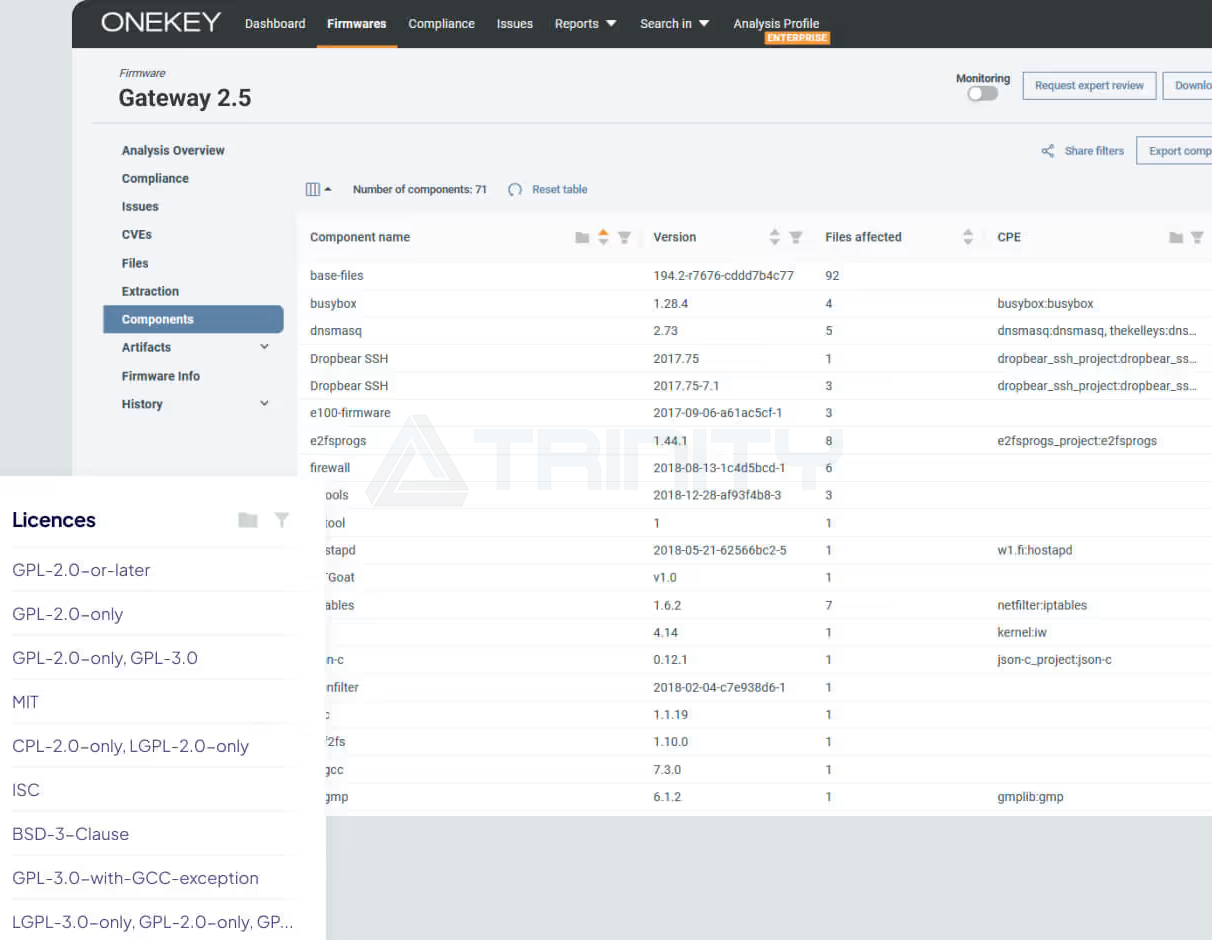The height and width of the screenshot is (940, 1212).
Task: Click the column chooser icon above the table
Action: (x=313, y=189)
